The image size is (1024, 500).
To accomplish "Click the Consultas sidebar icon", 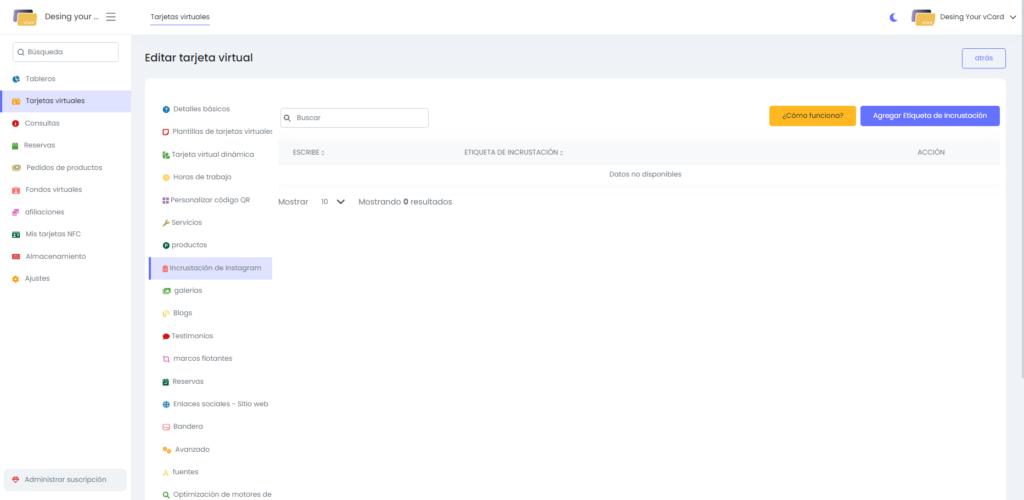I will tap(16, 123).
